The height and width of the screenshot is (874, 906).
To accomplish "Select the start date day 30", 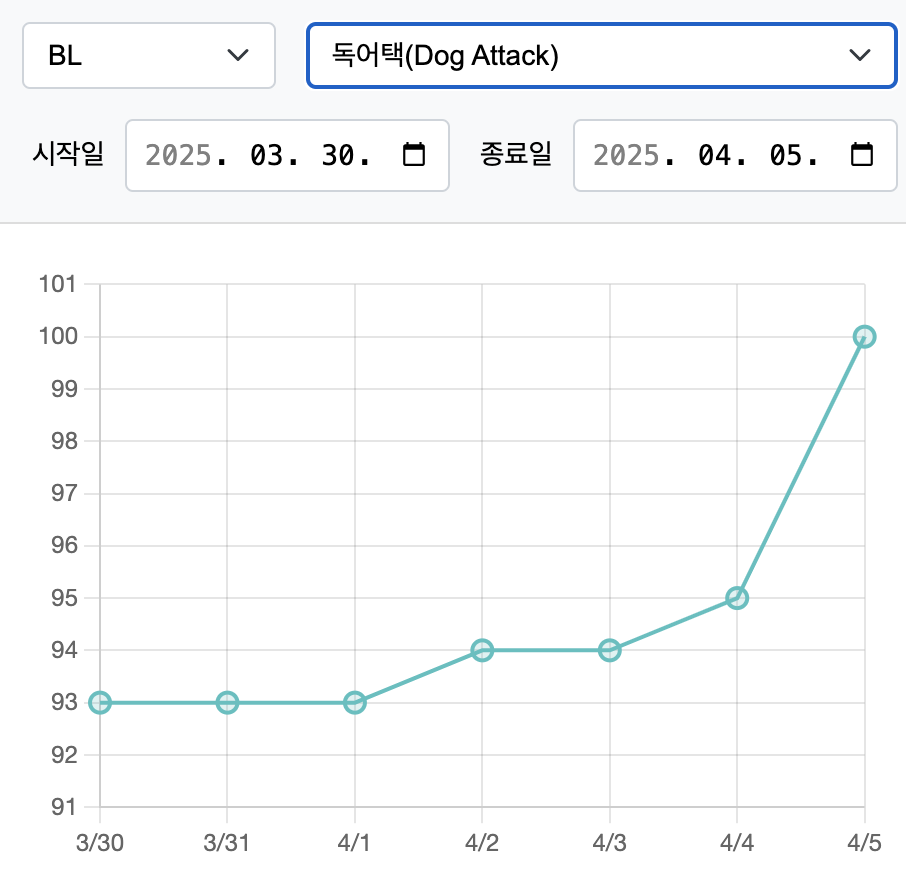I will coord(337,155).
